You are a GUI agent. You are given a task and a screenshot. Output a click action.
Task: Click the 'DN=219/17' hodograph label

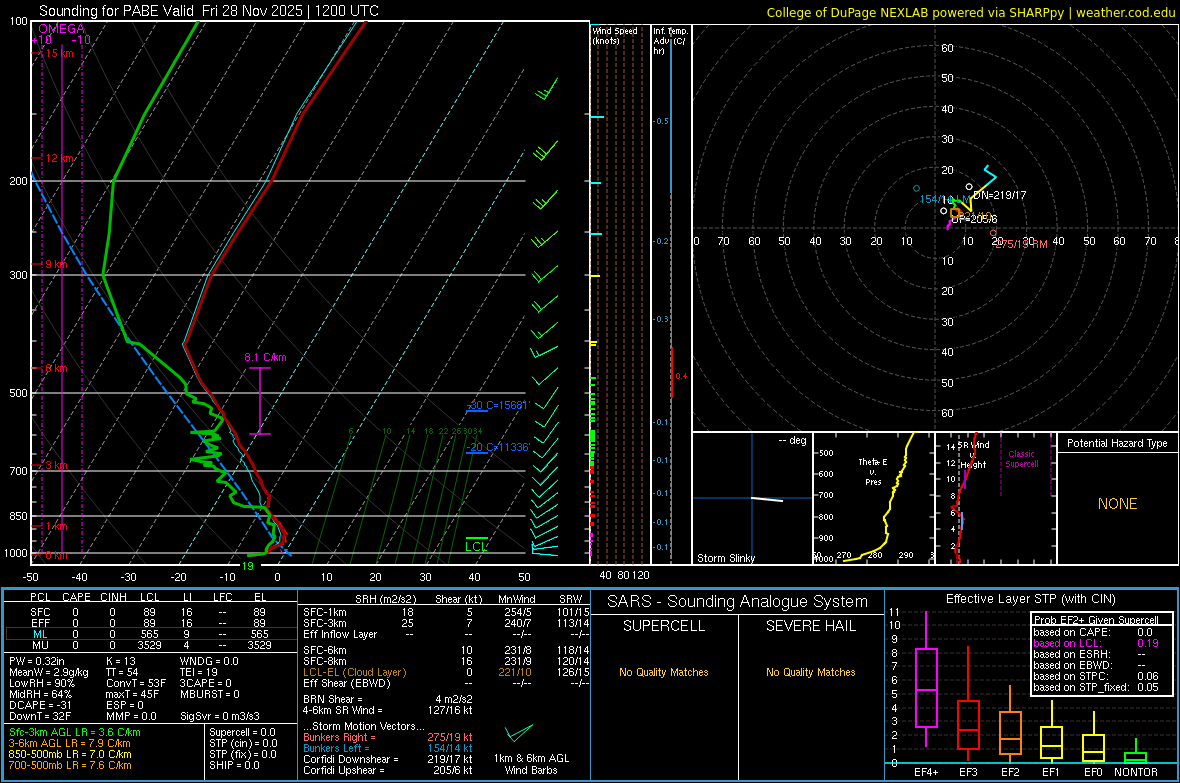(999, 195)
